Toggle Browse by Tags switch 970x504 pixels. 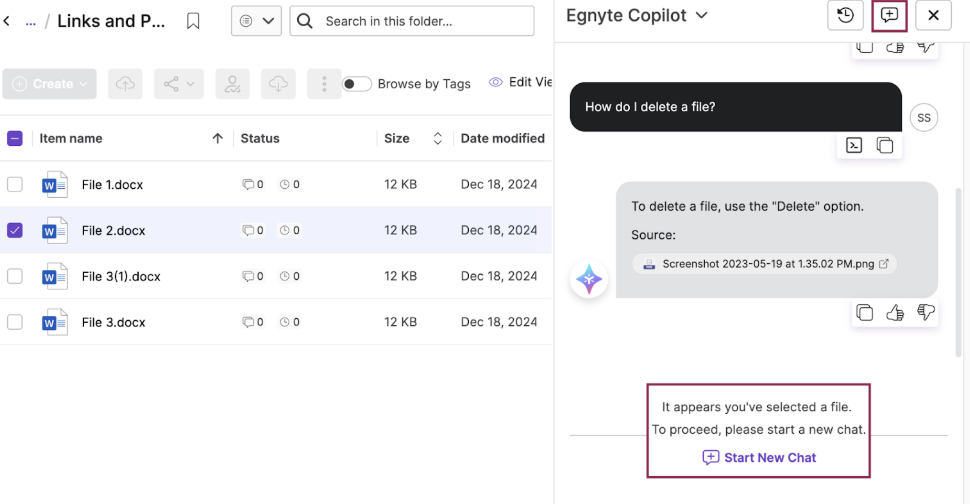pos(357,84)
